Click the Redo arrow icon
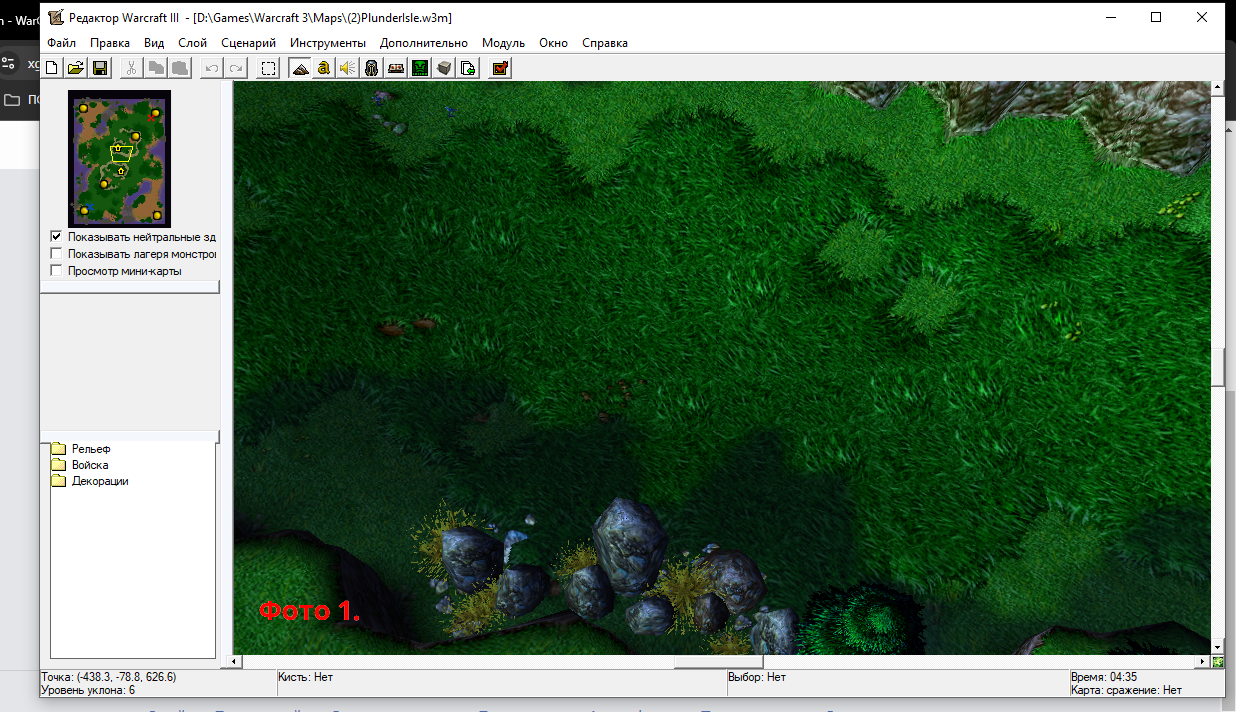Image resolution: width=1236 pixels, height=712 pixels. pyautogui.click(x=236, y=68)
